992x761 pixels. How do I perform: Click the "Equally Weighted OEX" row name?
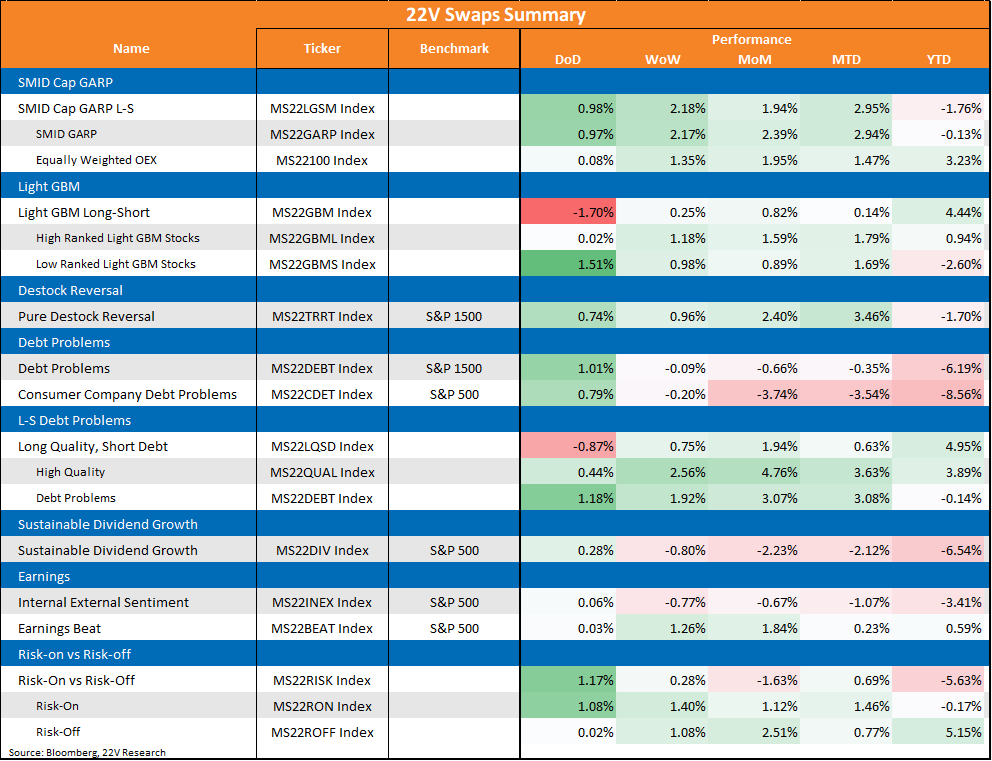tap(96, 160)
